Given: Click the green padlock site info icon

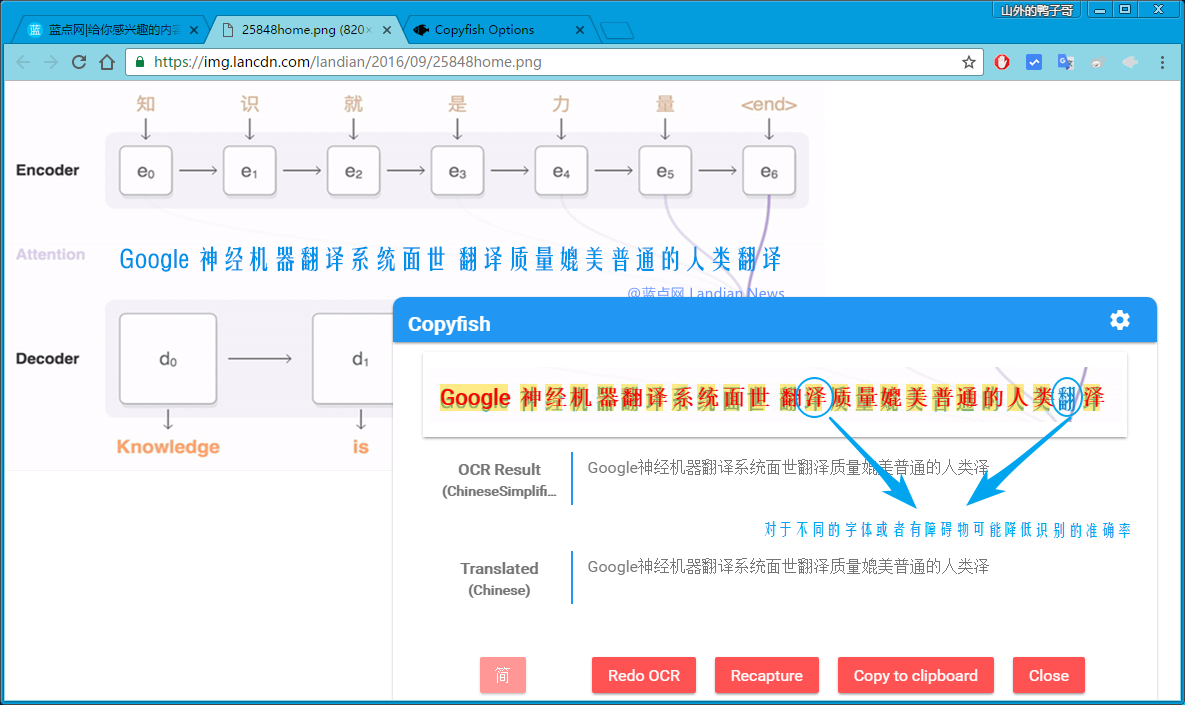Looking at the screenshot, I should coord(140,62).
